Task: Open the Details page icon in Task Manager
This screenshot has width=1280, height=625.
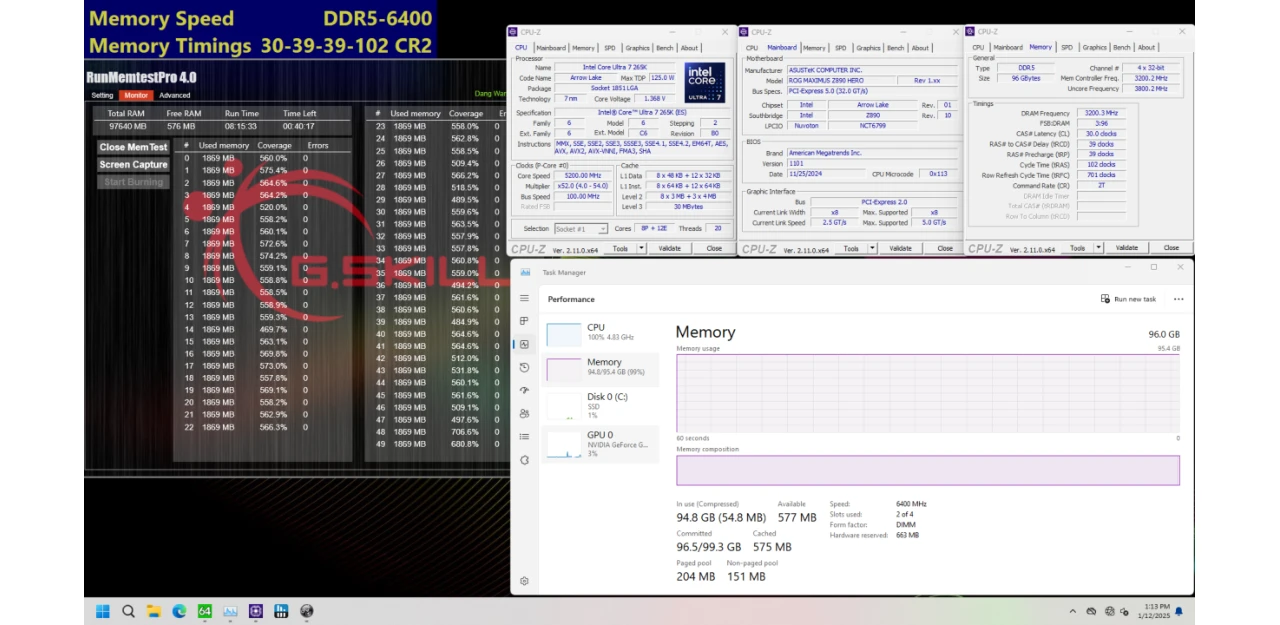Action: click(x=524, y=436)
